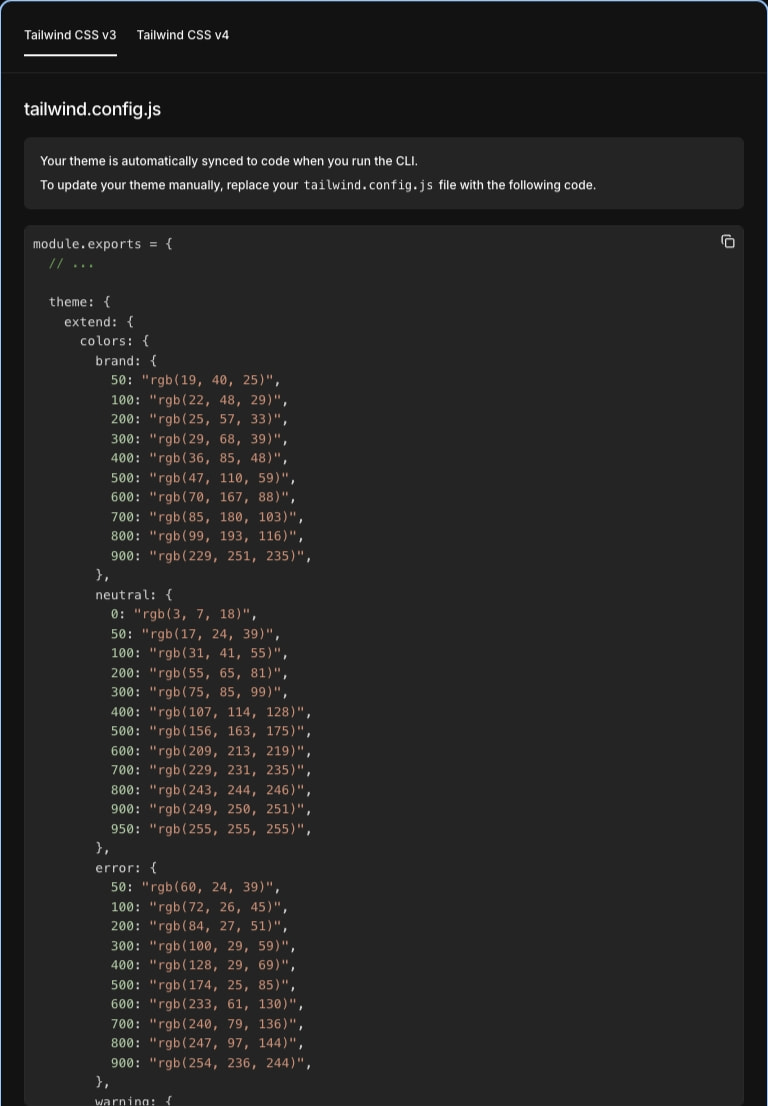Image resolution: width=768 pixels, height=1106 pixels.
Task: Click the neutral 950 value rgb(255, 255, 255)
Action: pyautogui.click(x=226, y=829)
